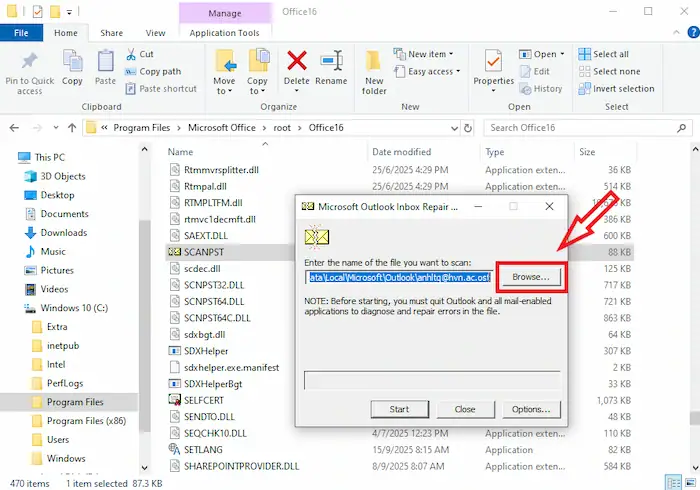The image size is (700, 490).
Task: Expand the address bar history dropdown
Action: coord(454,128)
